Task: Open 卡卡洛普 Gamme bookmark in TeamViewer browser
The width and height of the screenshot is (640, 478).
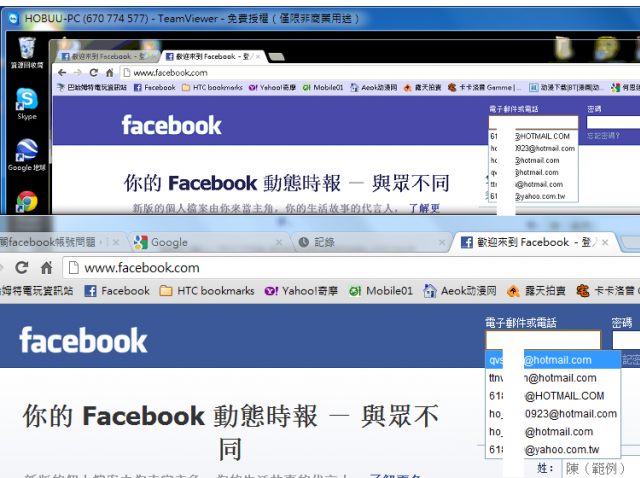Action: pos(484,87)
